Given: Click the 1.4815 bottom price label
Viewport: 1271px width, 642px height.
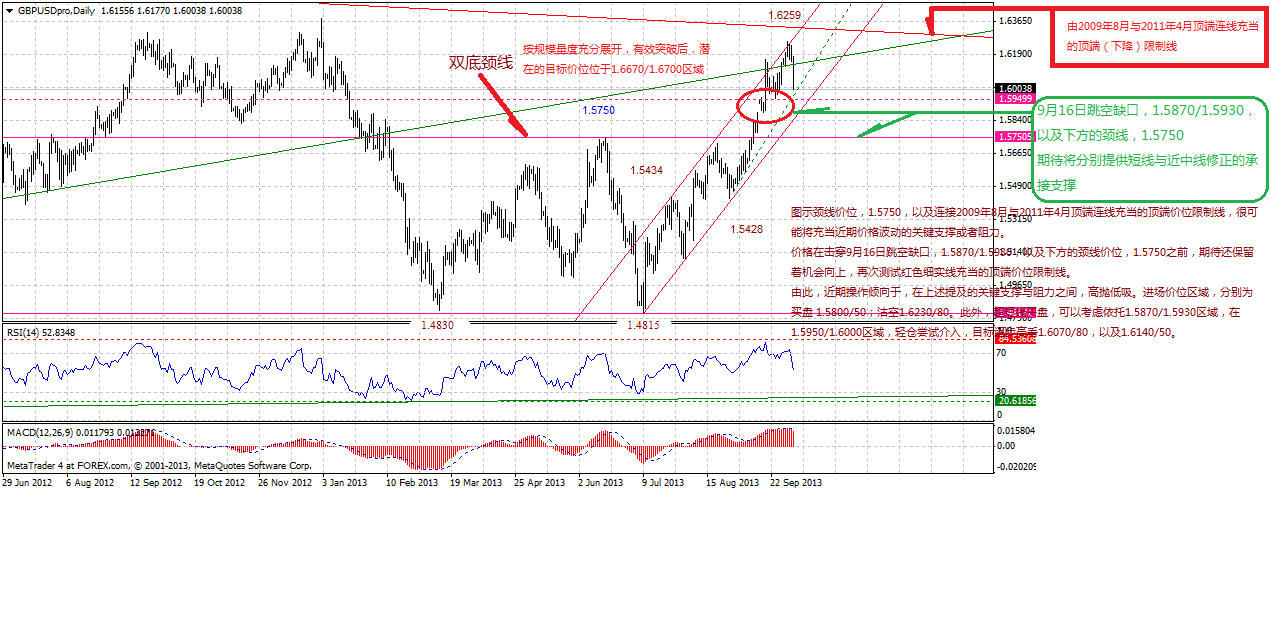Looking at the screenshot, I should click(643, 325).
